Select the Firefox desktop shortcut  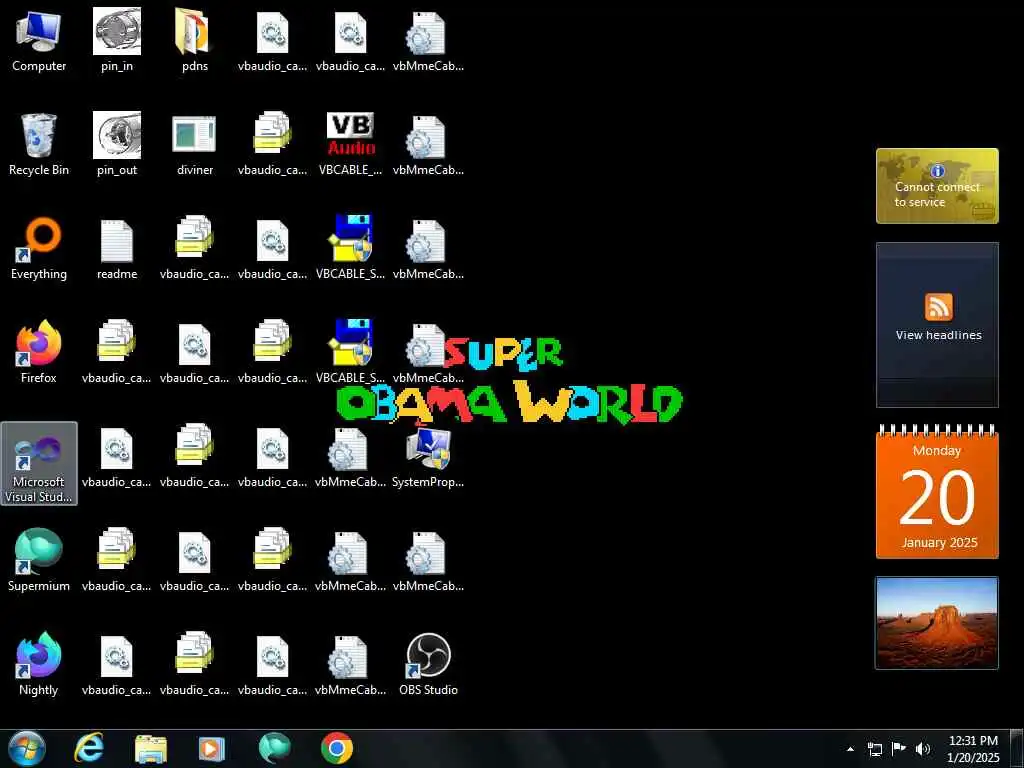39,353
